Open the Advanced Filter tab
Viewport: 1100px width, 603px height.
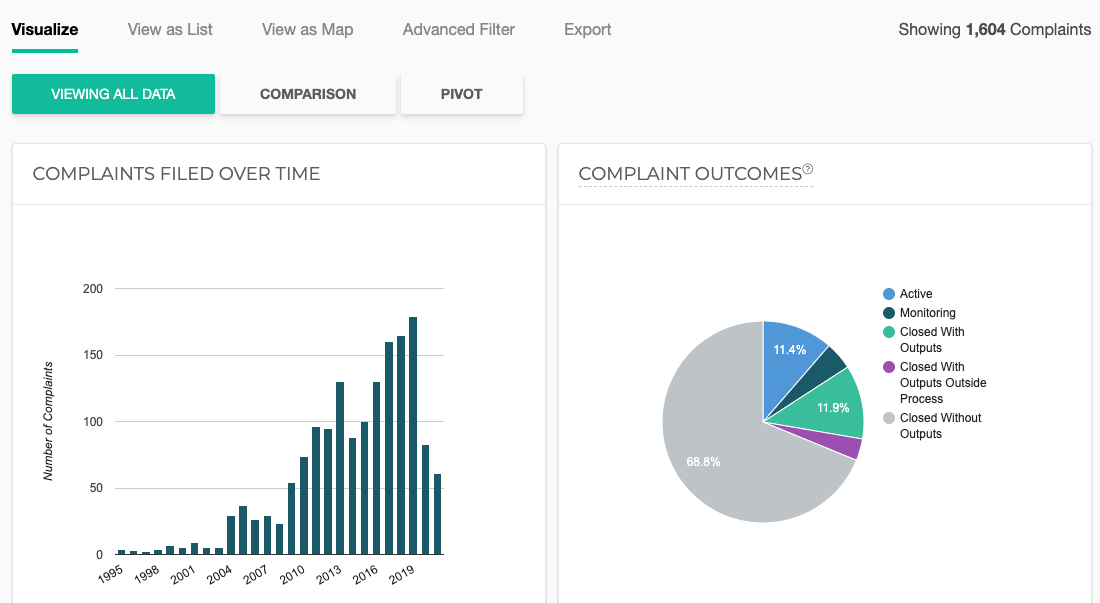point(459,29)
